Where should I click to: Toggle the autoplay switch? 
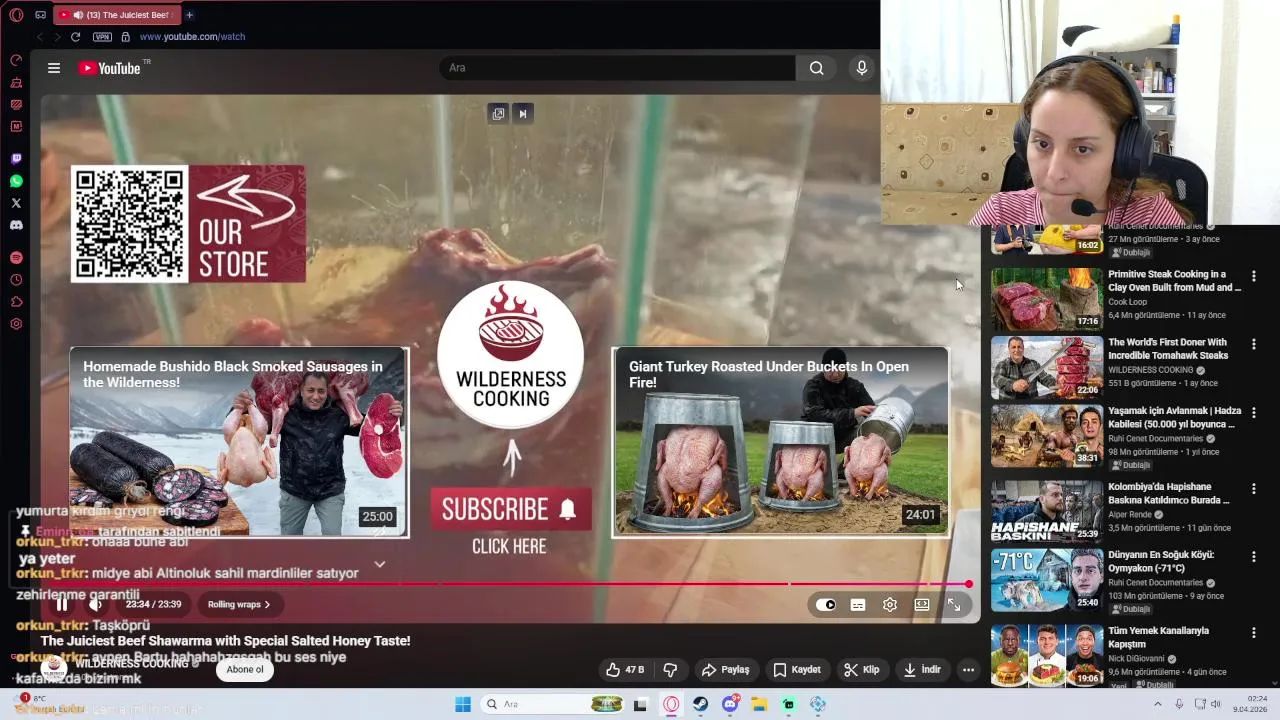826,605
